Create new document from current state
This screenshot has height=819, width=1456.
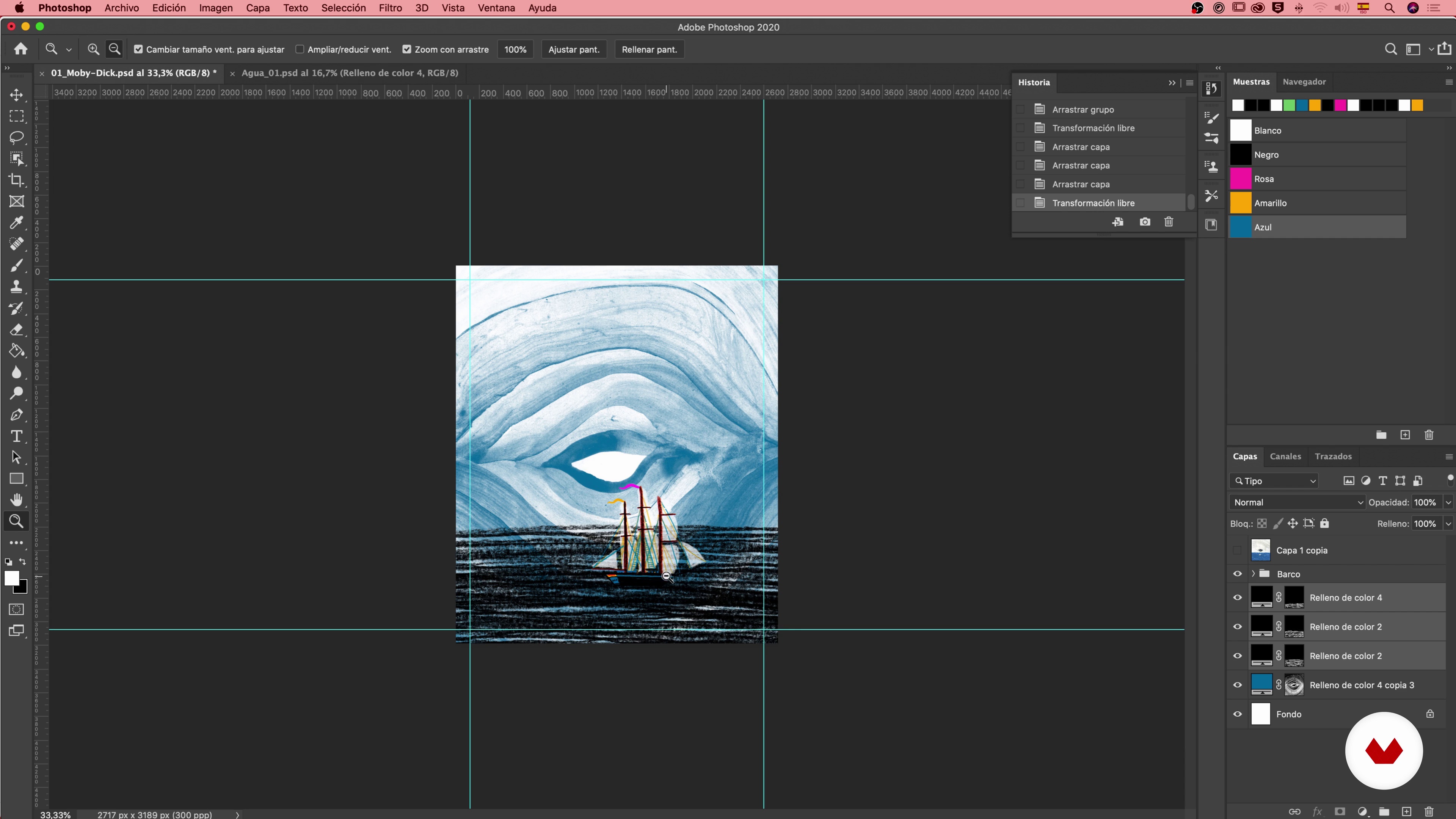(x=1118, y=221)
